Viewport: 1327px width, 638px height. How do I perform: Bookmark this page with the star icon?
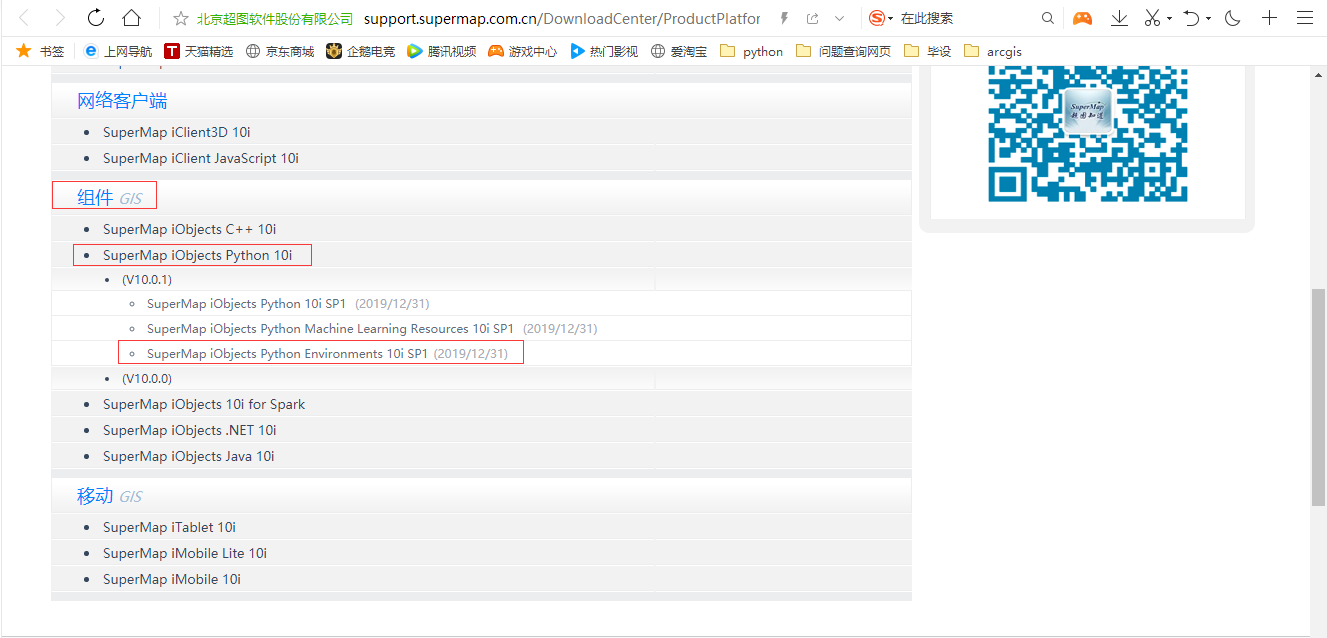[181, 18]
